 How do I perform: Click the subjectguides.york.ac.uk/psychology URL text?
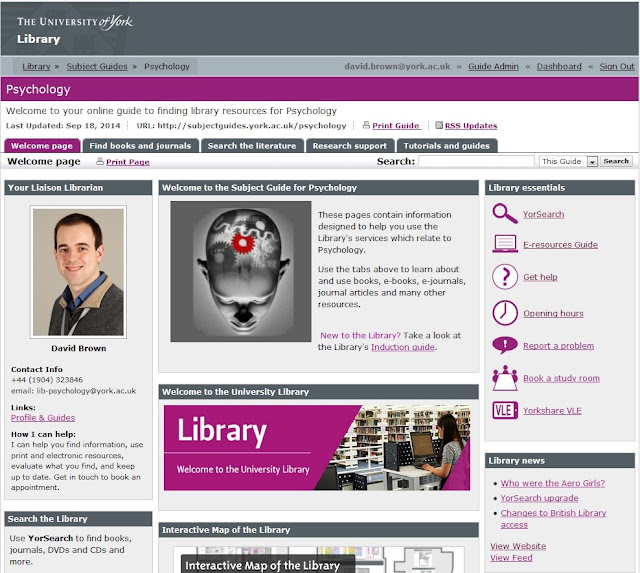(252, 126)
